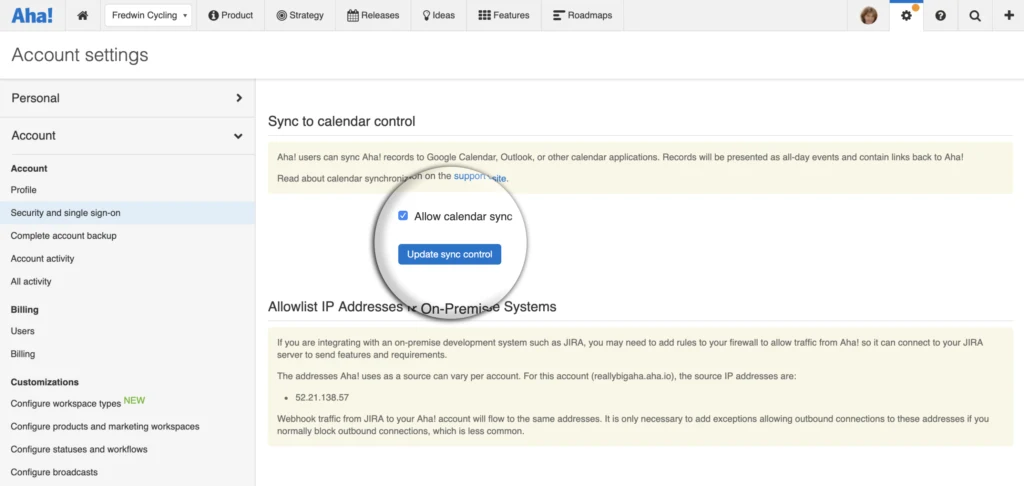Open the Billing link under Billing
The width and height of the screenshot is (1024, 486).
pyautogui.click(x=23, y=354)
